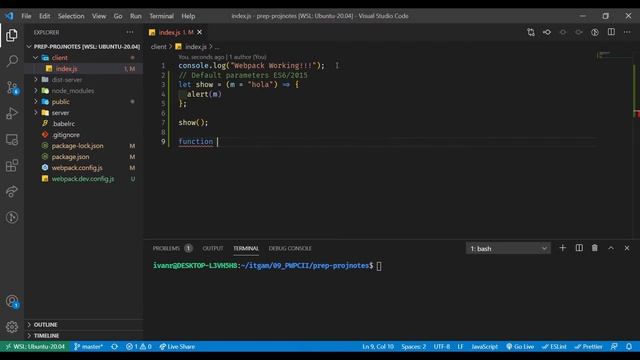Expand the server folder

[x=83, y=113]
